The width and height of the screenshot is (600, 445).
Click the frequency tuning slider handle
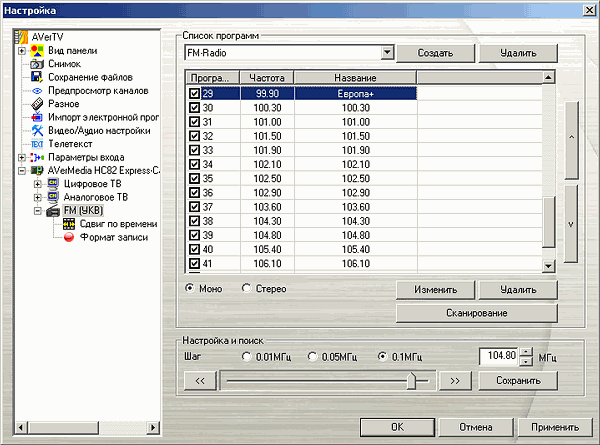410,380
